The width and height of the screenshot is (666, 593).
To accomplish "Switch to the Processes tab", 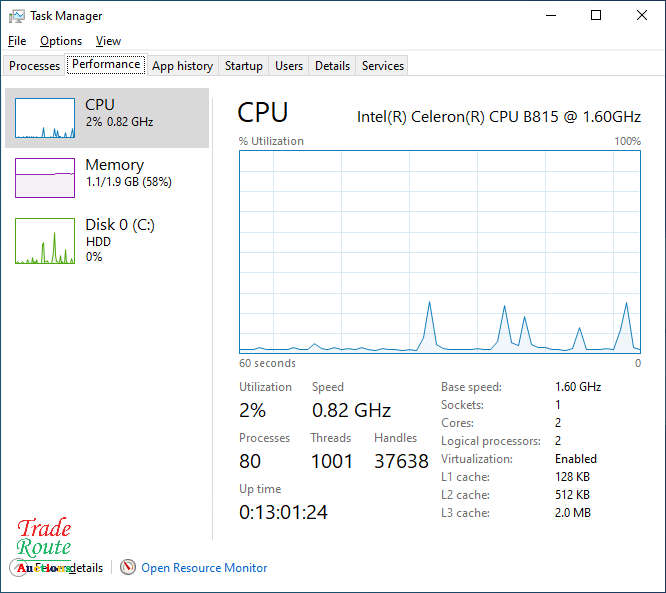I will pyautogui.click(x=35, y=66).
